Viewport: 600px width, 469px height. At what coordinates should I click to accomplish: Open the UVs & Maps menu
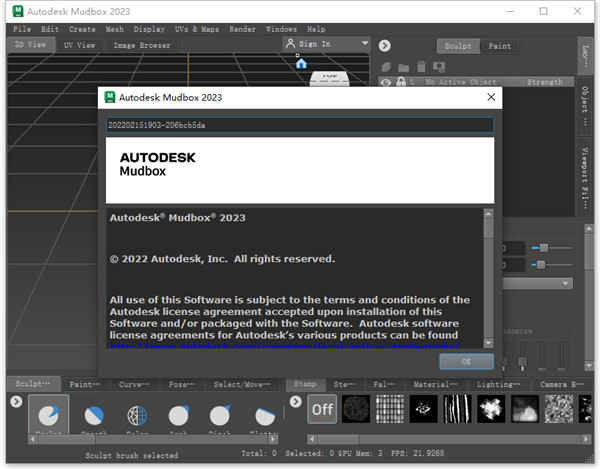coord(197,29)
